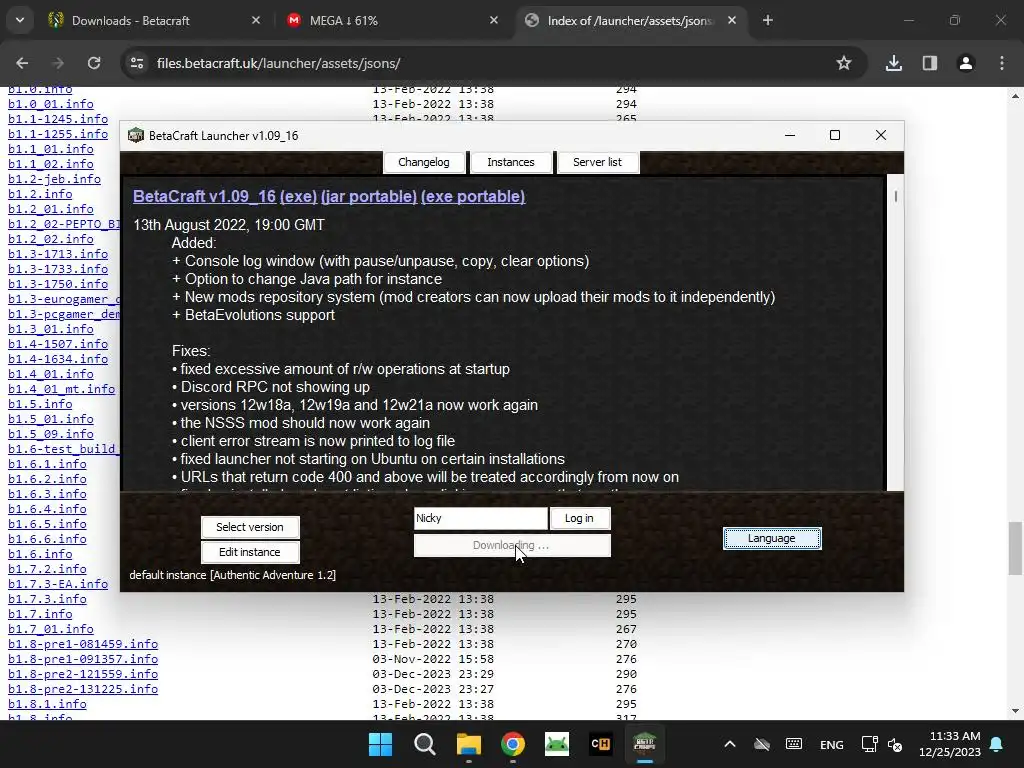Click Log in button
Screen dimensions: 1024x768
(x=579, y=518)
